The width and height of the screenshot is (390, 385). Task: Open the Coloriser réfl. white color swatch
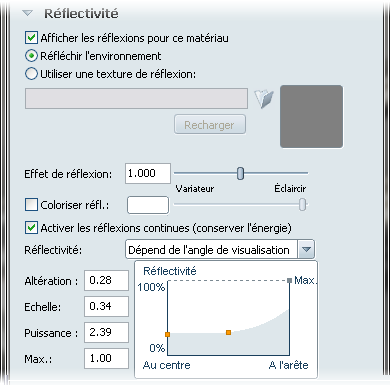148,205
